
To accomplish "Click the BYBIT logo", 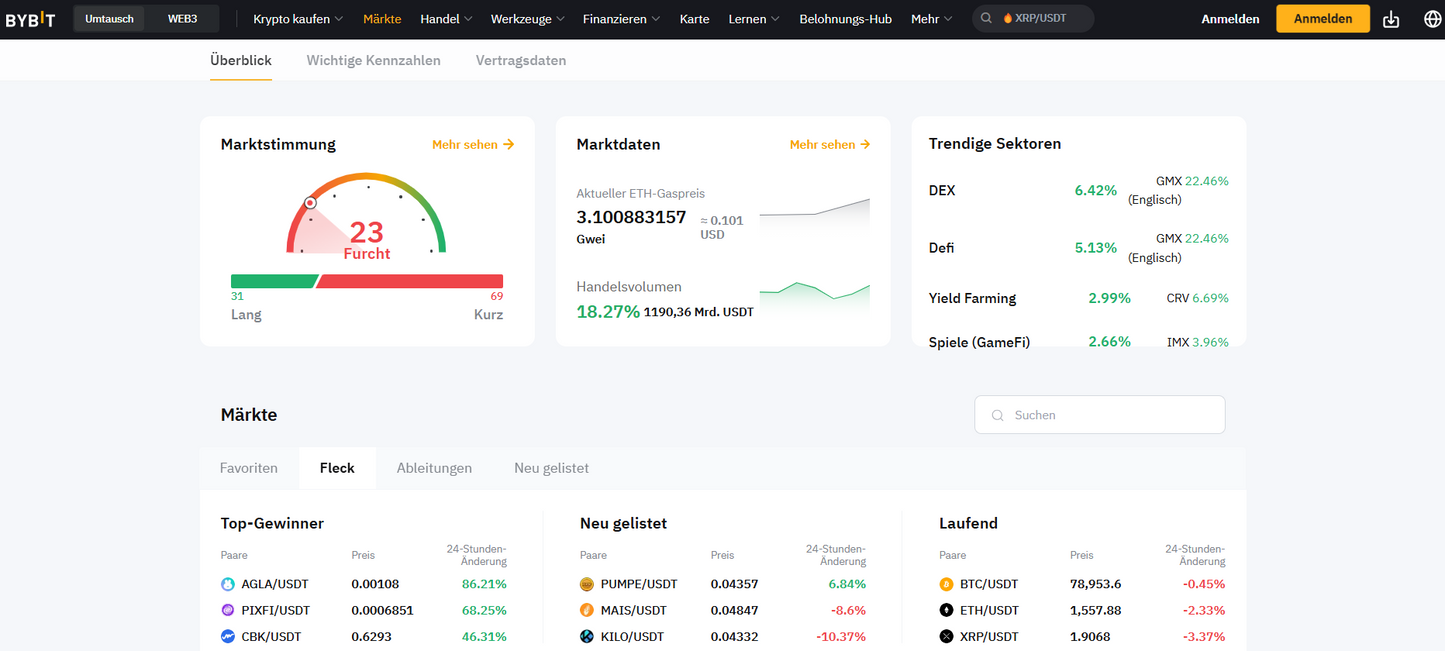I will pyautogui.click(x=31, y=18).
